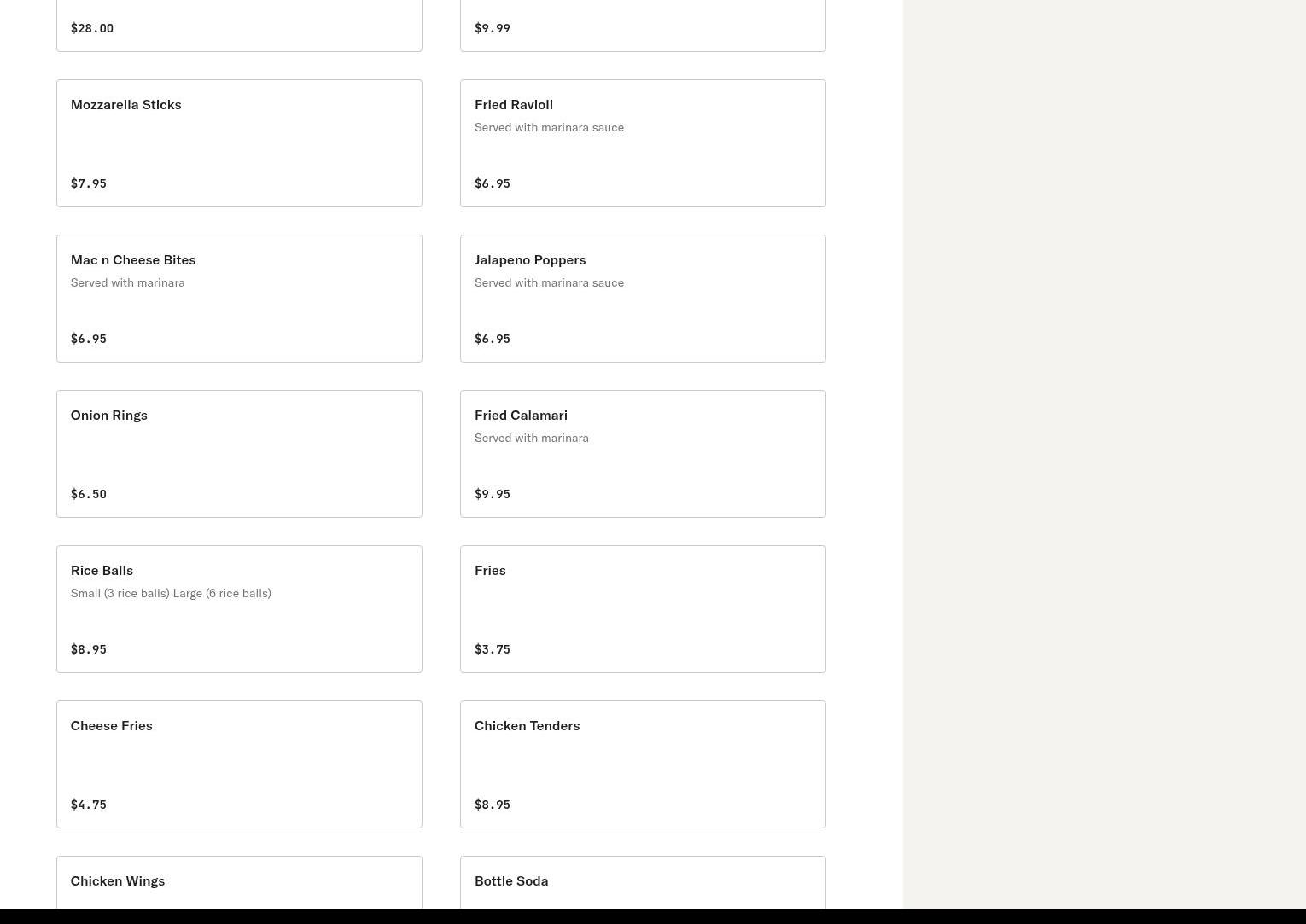This screenshot has height=924, width=1306.
Task: Click "Served with marinara" under Fried Calamari
Action: click(532, 438)
